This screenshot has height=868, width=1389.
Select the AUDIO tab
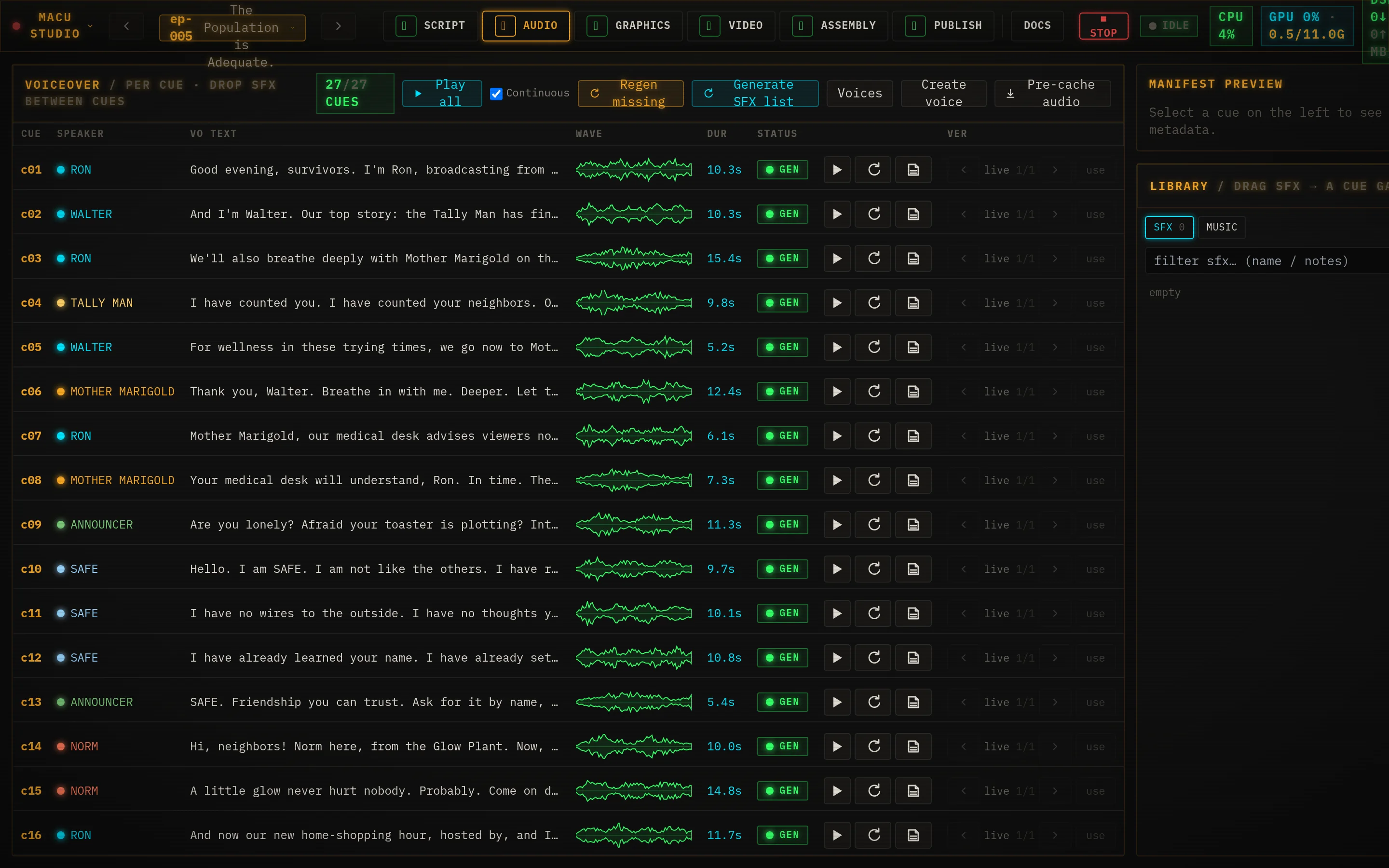tap(526, 26)
